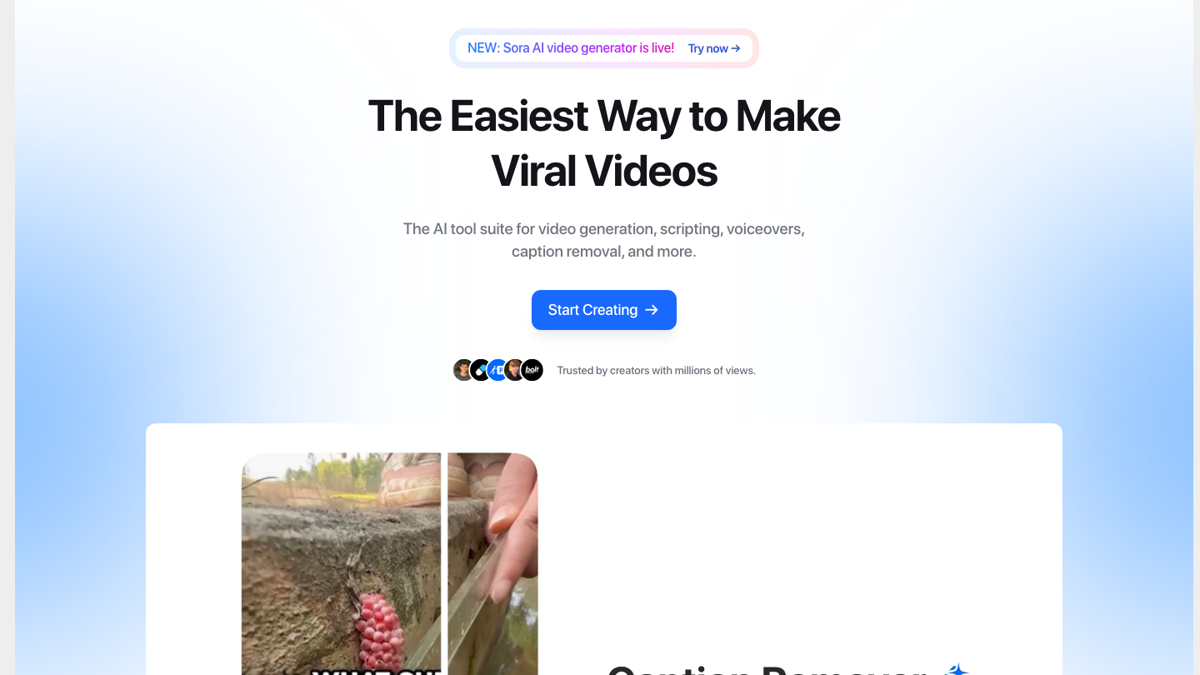1200x675 pixels.
Task: Click the Trusted by creators text
Action: point(656,370)
